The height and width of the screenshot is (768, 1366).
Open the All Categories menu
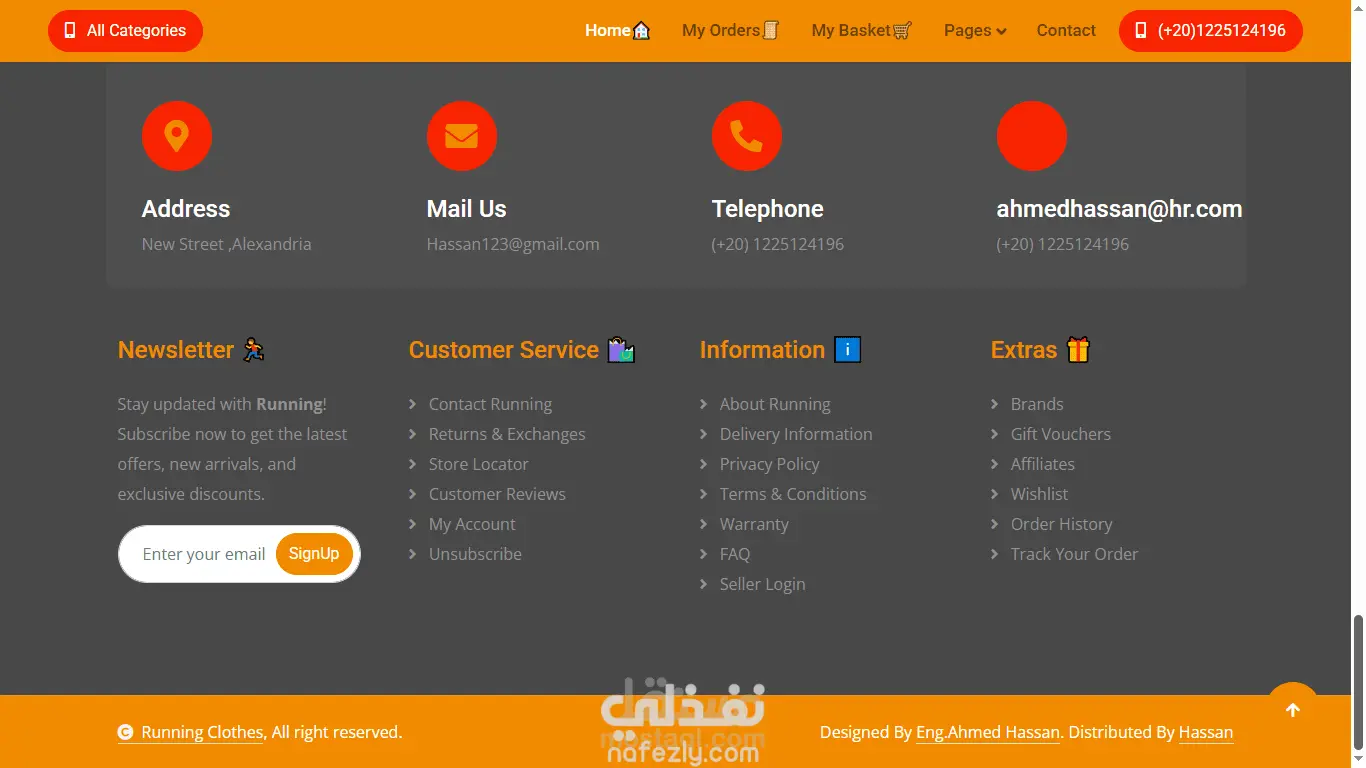click(125, 31)
